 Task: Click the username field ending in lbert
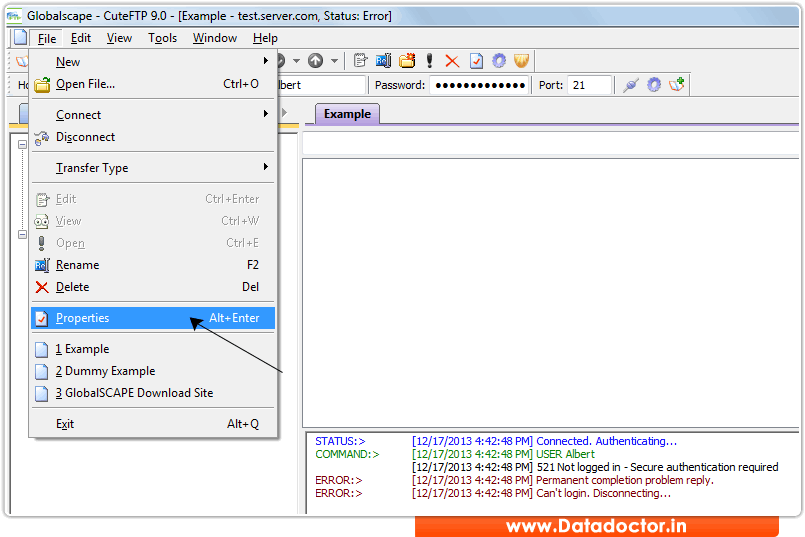click(321, 85)
